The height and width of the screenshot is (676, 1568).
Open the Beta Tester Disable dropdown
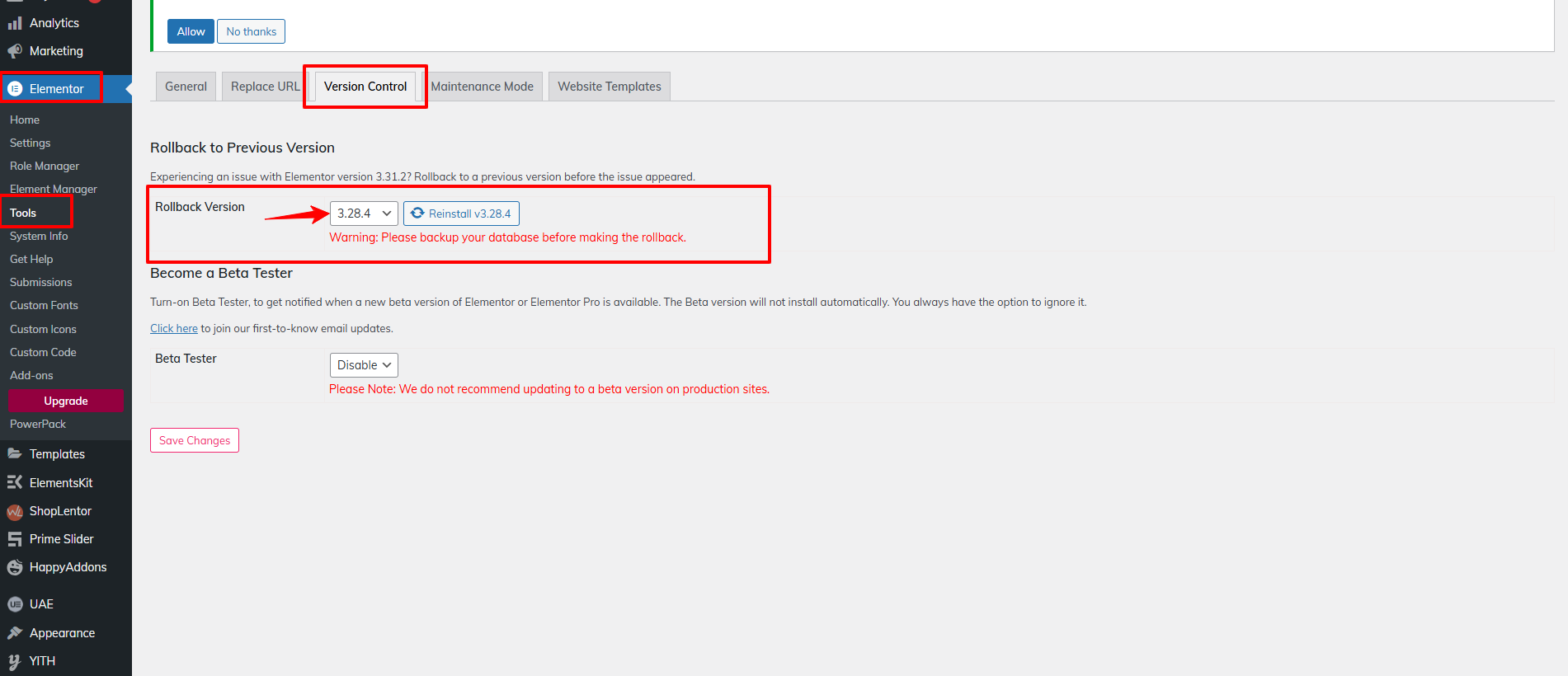pos(364,365)
